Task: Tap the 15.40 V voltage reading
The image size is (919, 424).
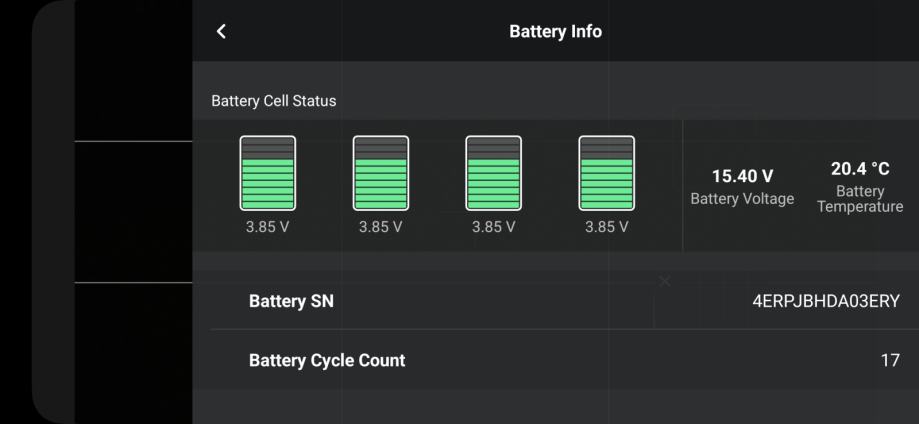Action: (x=742, y=177)
